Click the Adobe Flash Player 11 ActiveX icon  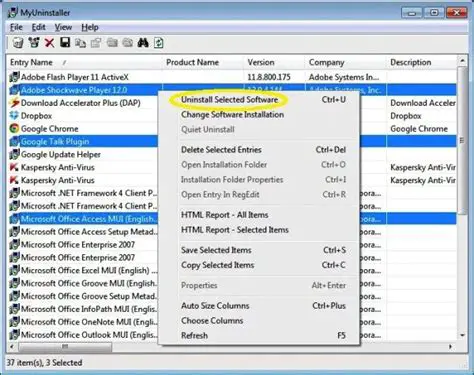point(14,77)
